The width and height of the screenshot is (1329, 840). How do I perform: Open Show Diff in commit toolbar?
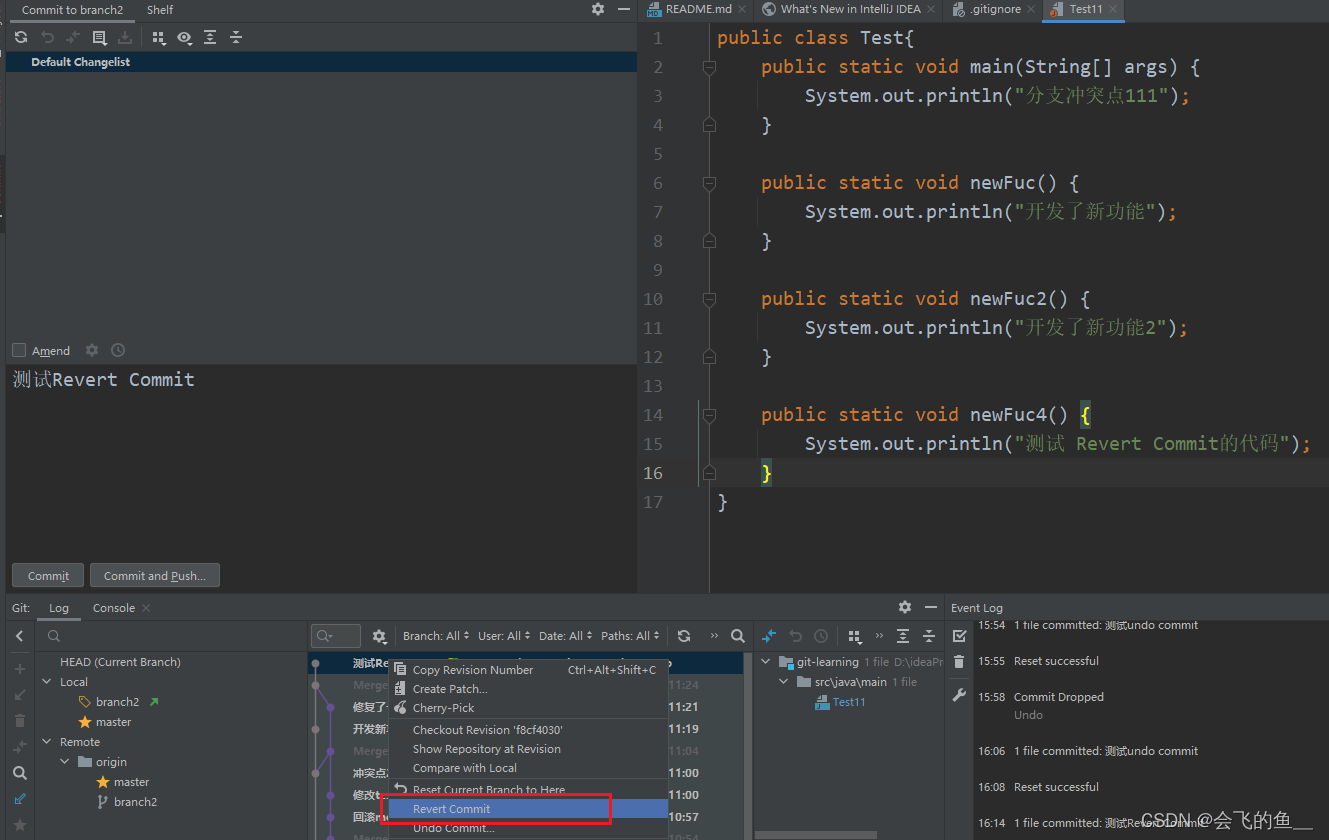[x=73, y=38]
